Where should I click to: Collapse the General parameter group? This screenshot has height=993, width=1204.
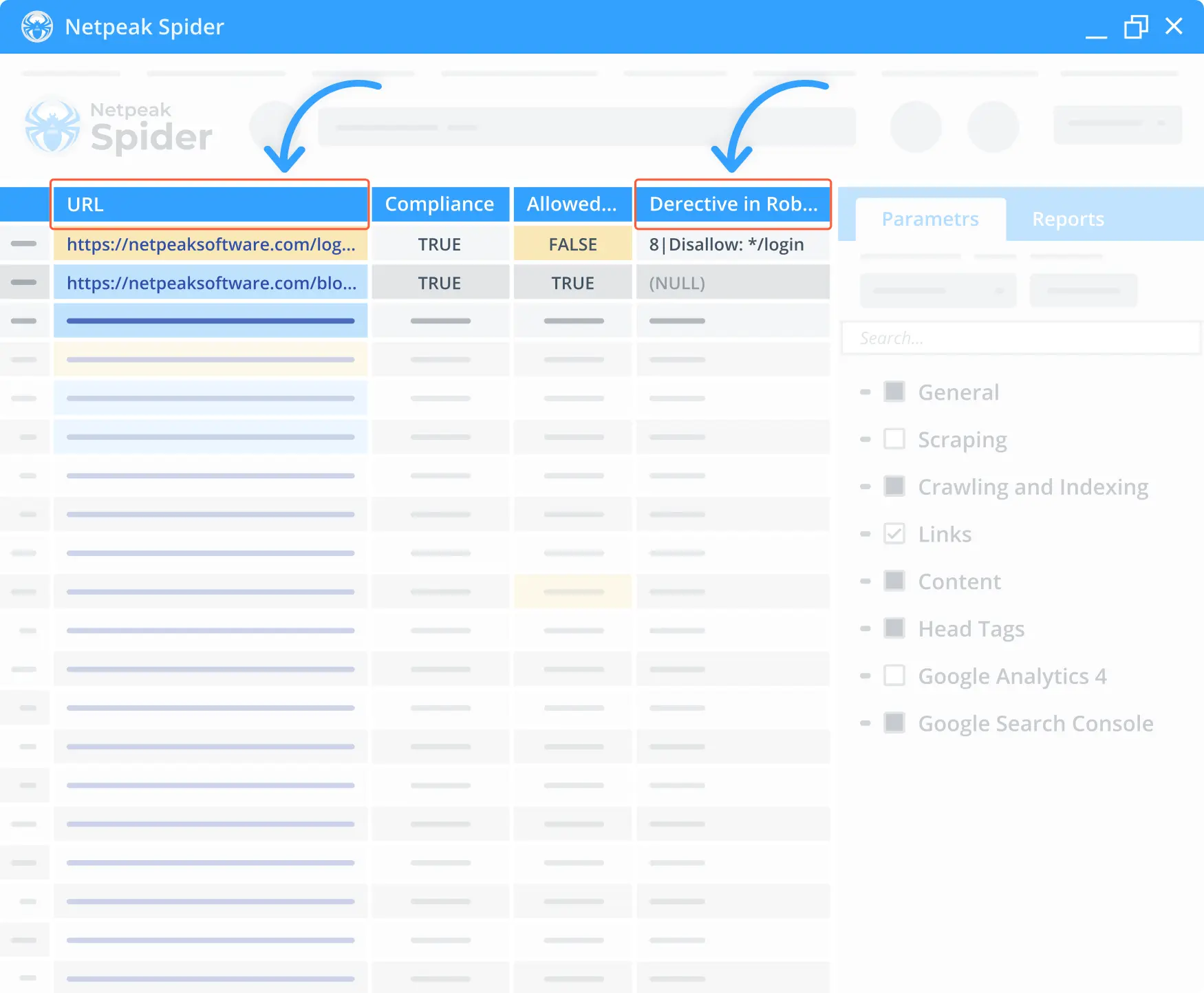(x=866, y=392)
